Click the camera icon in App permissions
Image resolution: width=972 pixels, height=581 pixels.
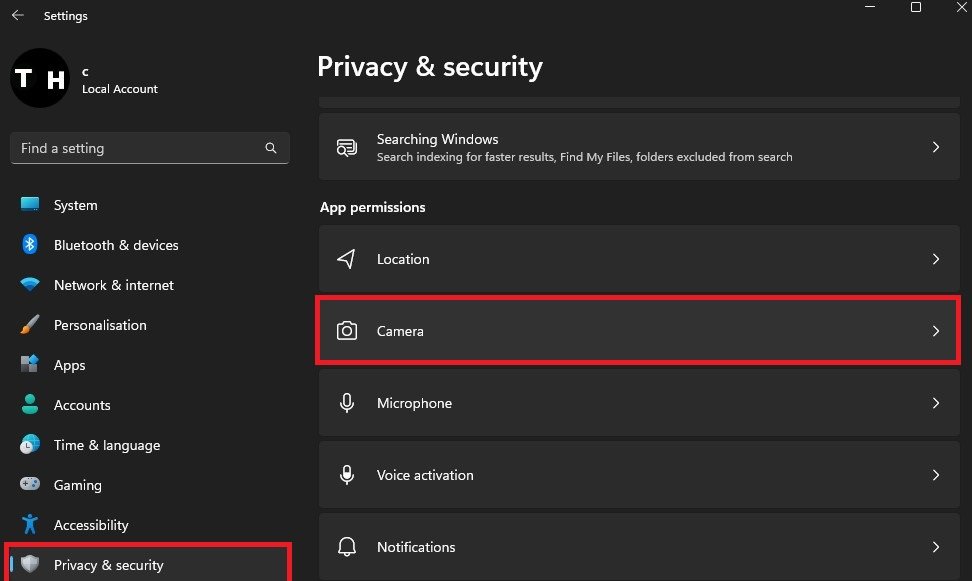[x=347, y=331]
